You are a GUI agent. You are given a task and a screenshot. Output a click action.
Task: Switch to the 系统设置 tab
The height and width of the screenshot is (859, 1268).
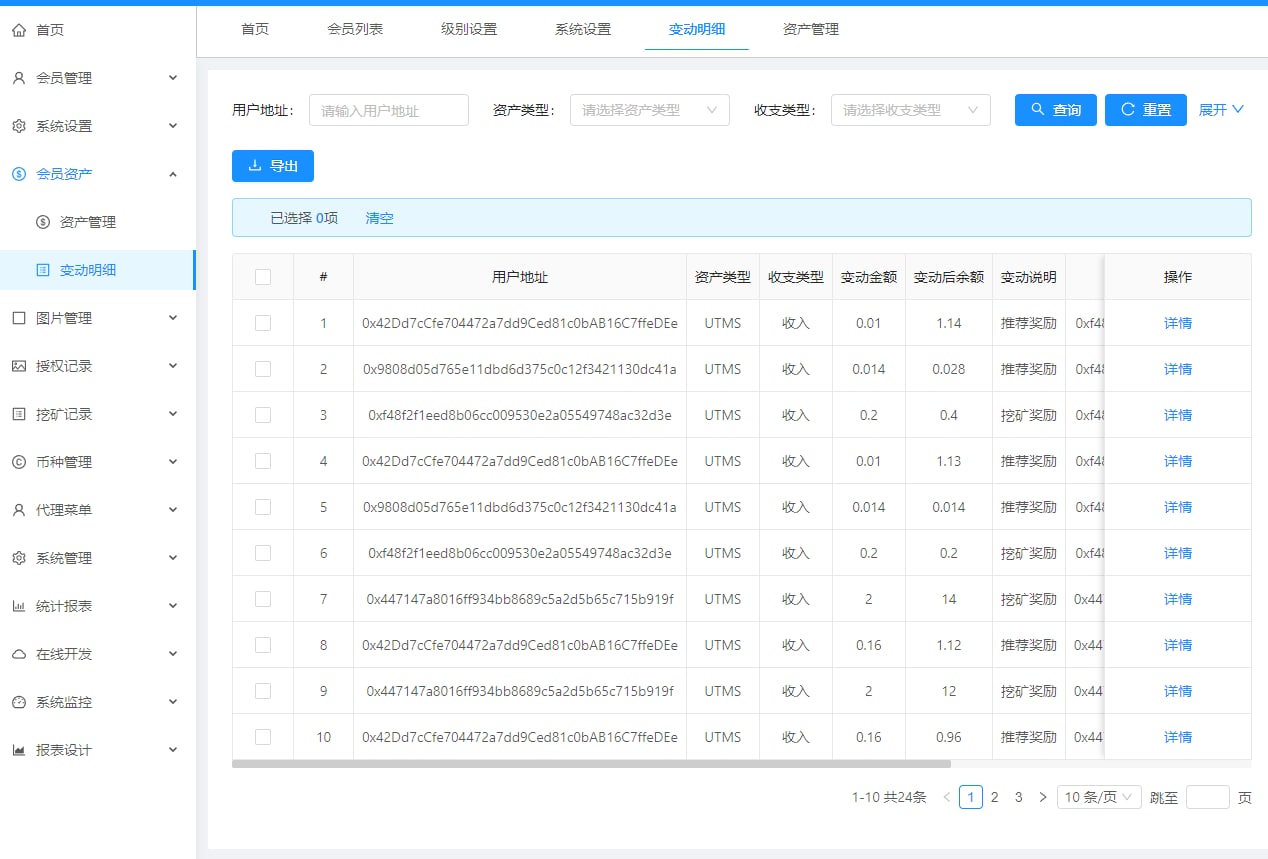click(x=583, y=29)
